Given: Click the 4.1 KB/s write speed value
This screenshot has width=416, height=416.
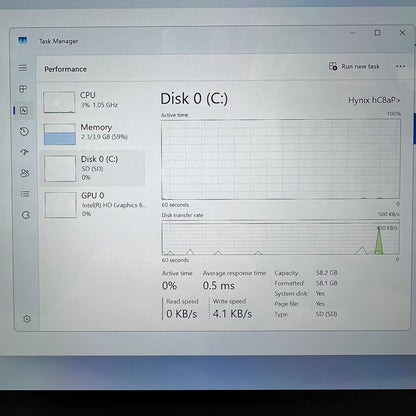Looking at the screenshot, I should 232,314.
